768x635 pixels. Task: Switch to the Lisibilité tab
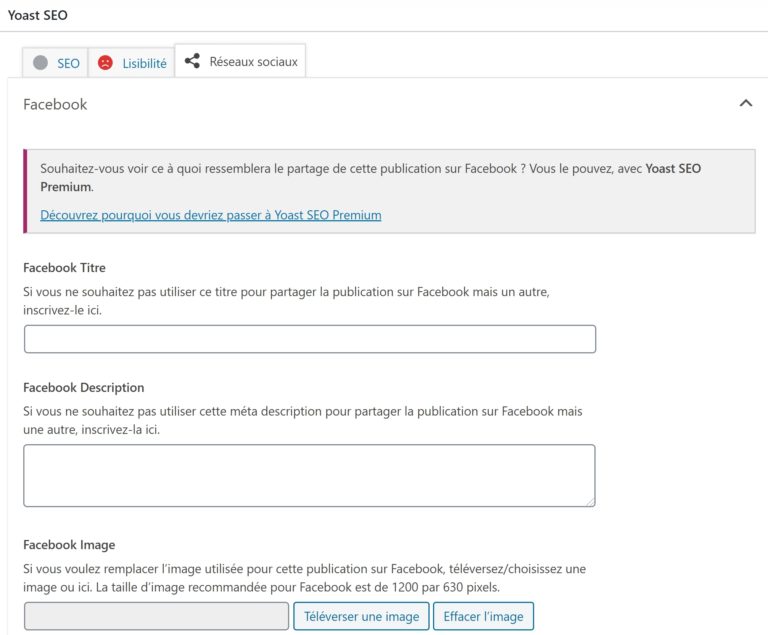coord(131,63)
